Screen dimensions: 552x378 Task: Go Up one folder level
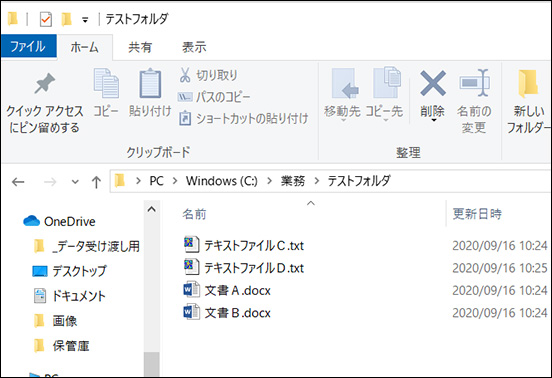point(96,182)
